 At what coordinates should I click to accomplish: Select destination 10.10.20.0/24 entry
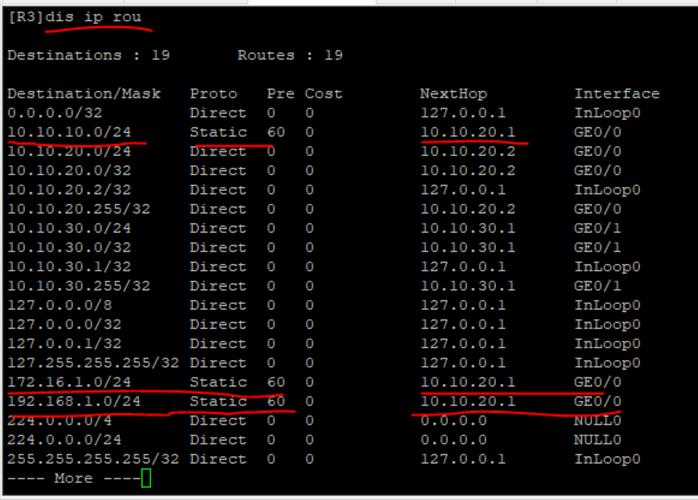coord(69,152)
